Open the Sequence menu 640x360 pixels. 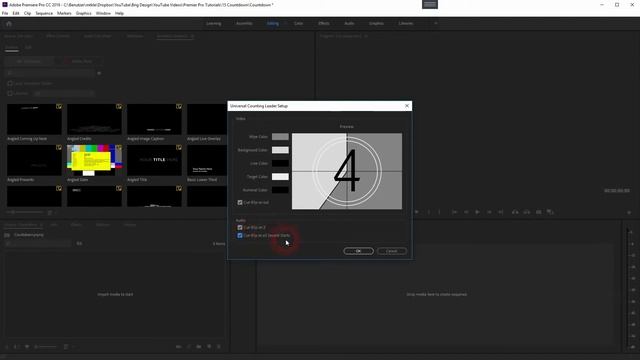coord(44,13)
